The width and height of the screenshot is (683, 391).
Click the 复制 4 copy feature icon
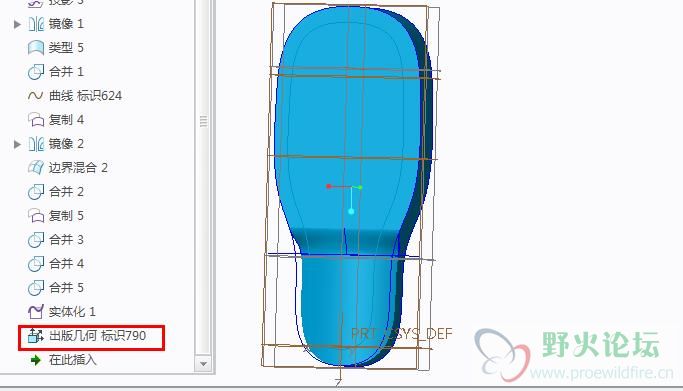(36, 120)
